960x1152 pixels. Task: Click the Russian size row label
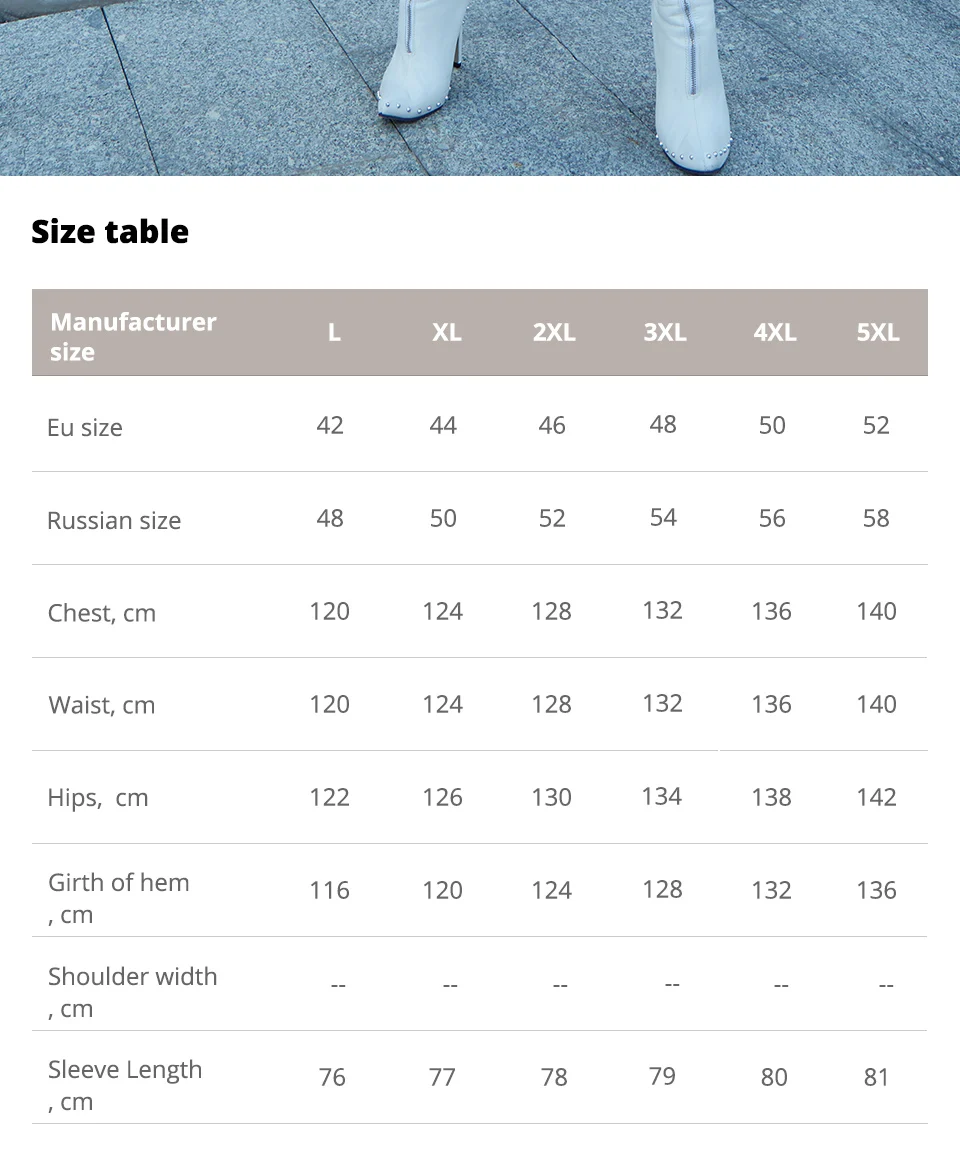114,520
